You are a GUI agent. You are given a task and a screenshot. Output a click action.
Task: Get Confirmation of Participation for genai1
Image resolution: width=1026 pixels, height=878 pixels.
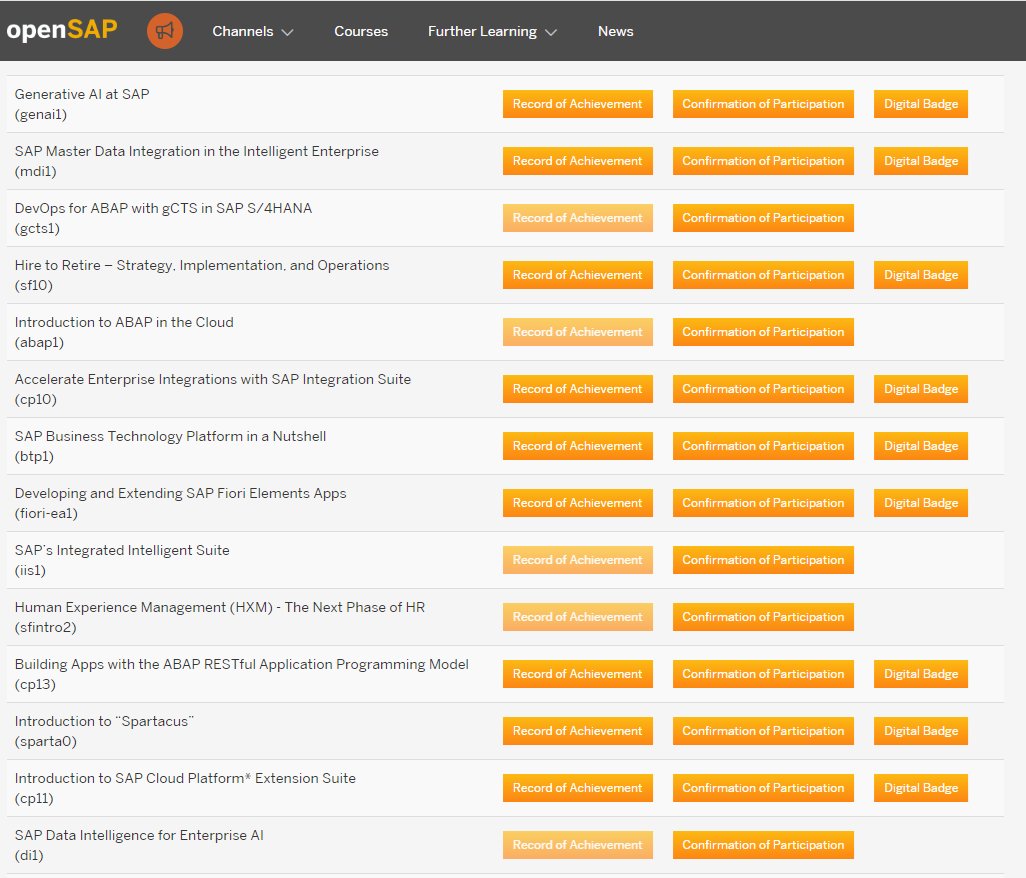click(x=763, y=104)
